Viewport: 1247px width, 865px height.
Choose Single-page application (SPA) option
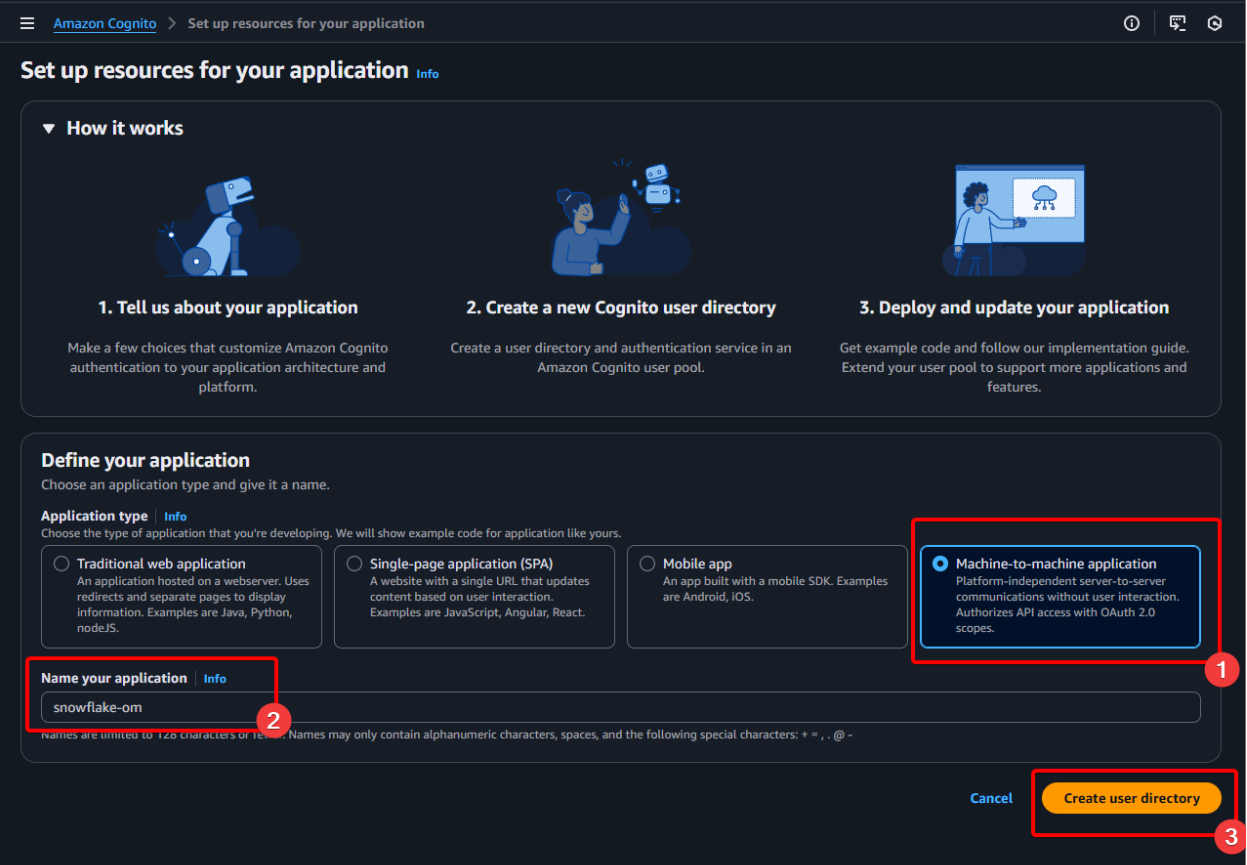pos(354,564)
